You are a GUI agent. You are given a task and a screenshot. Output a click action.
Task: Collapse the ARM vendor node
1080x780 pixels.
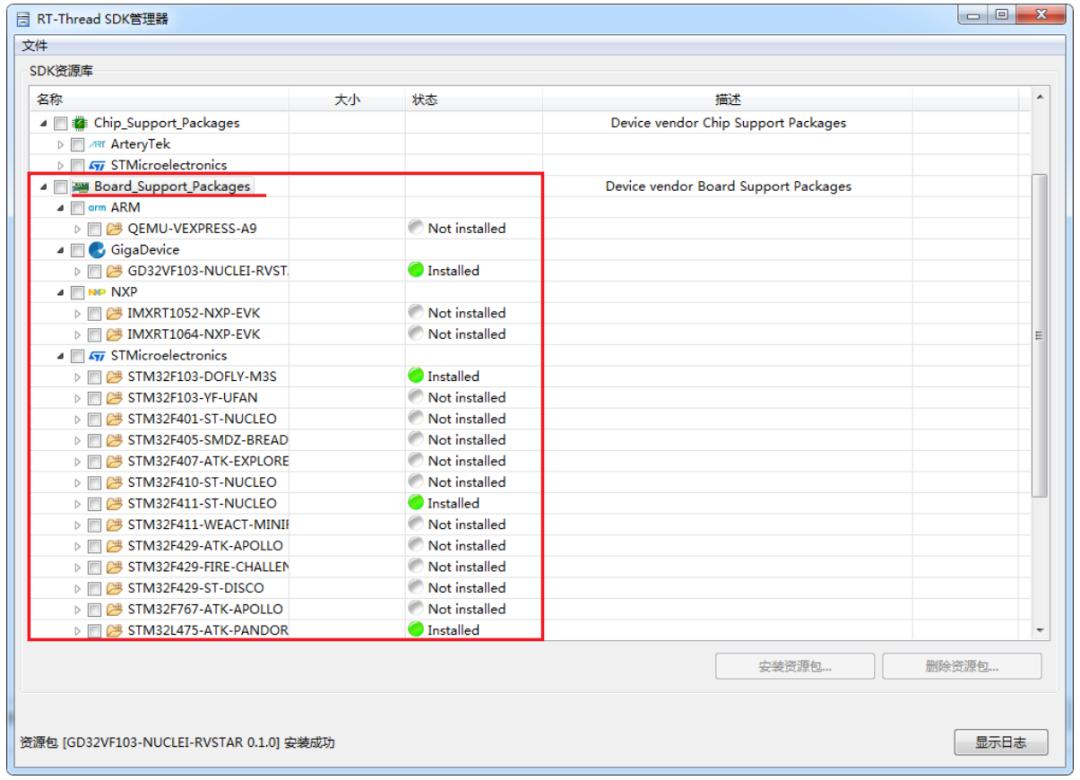pos(61,208)
